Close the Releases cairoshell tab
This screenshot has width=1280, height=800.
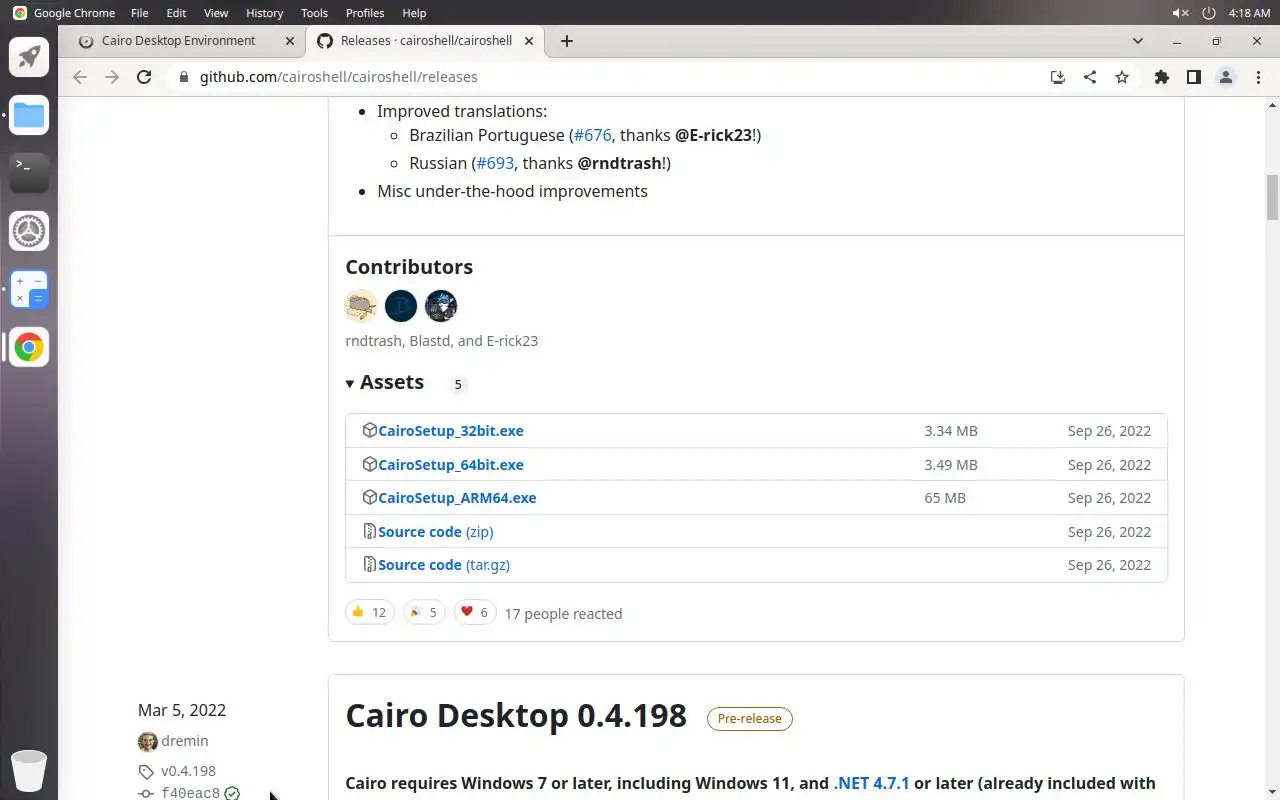[x=531, y=41]
